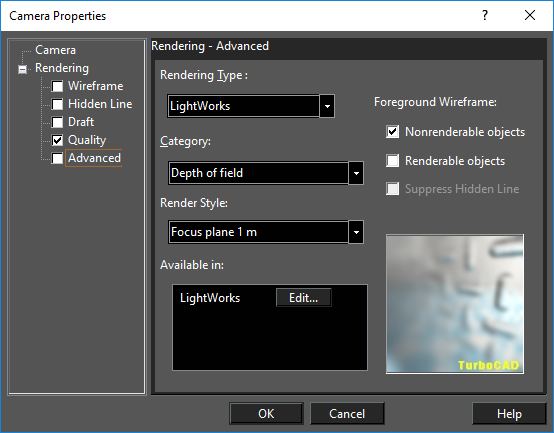Select the Quality tree label
The image size is (554, 433).
tap(87, 140)
